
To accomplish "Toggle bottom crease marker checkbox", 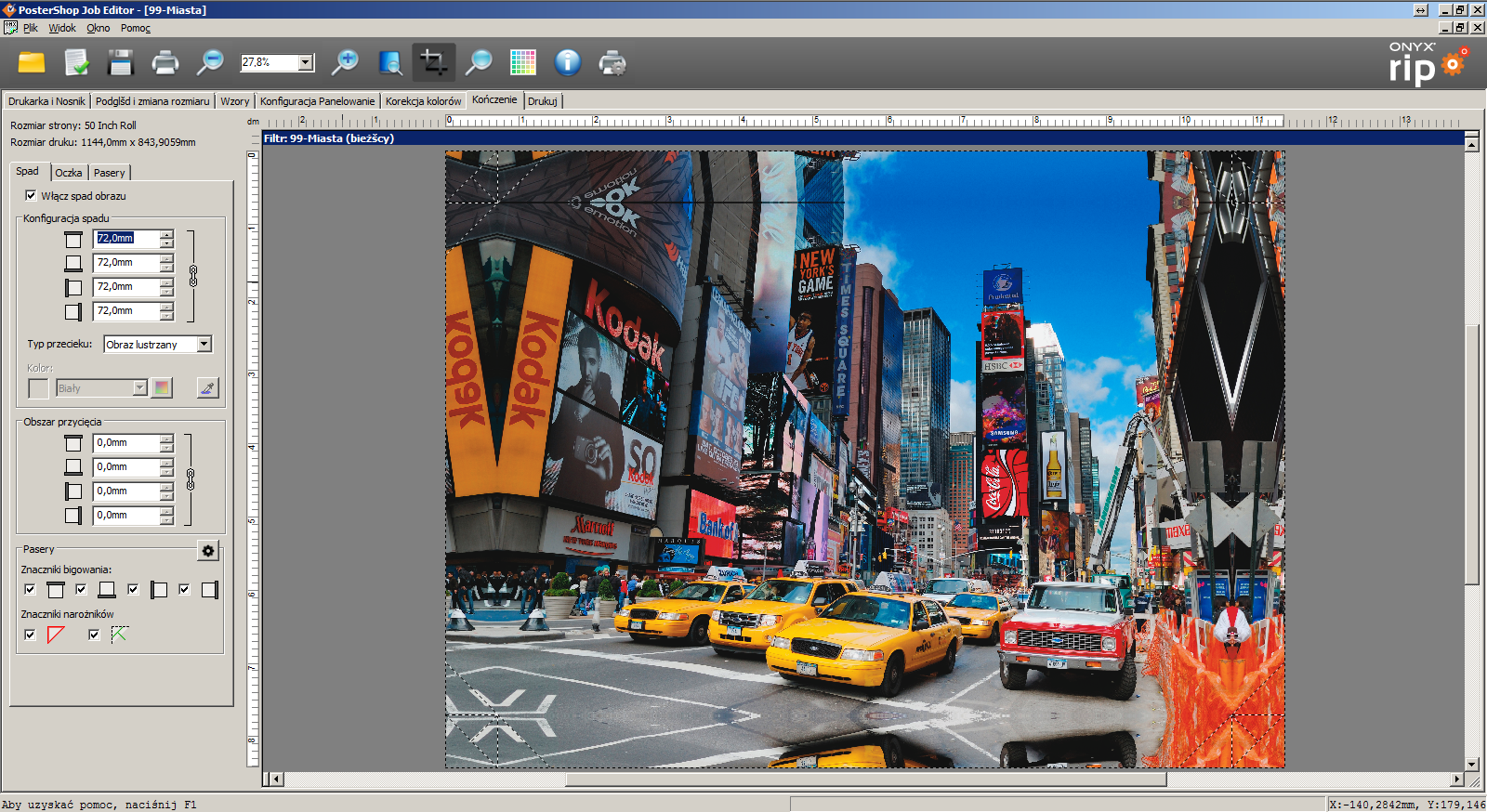I will 81,589.
